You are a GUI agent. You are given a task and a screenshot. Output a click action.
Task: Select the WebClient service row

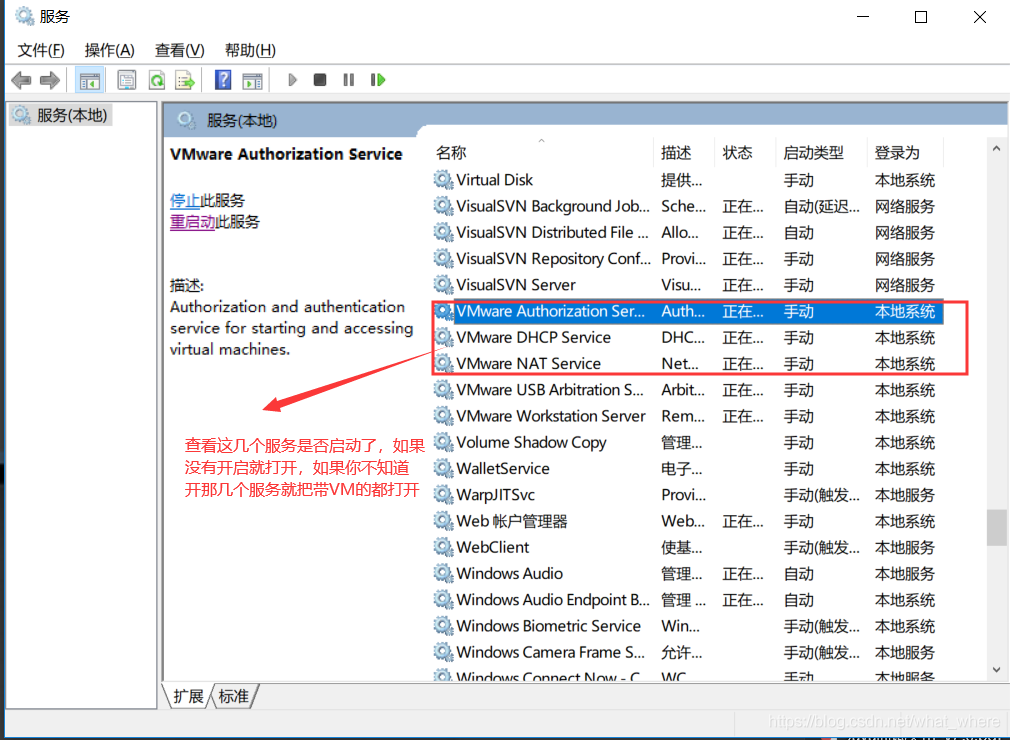pyautogui.click(x=687, y=547)
